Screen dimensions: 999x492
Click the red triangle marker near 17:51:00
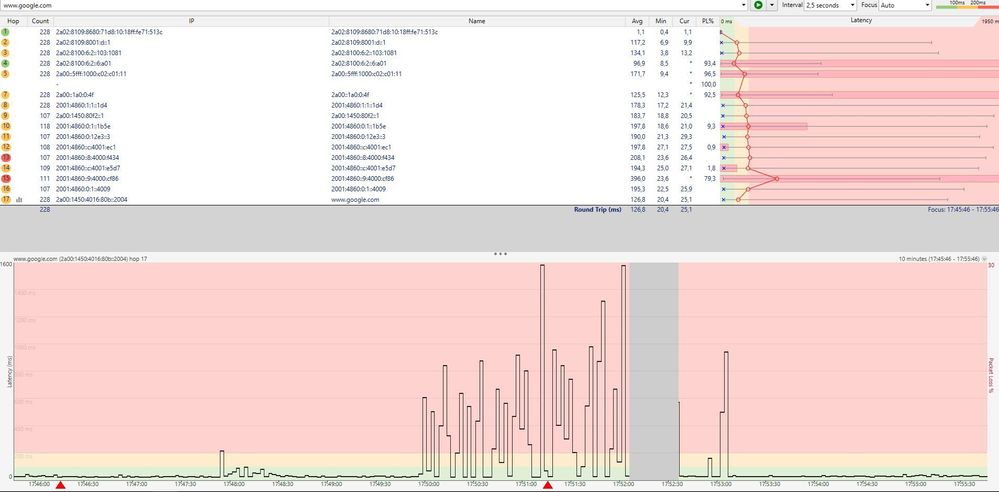point(547,486)
